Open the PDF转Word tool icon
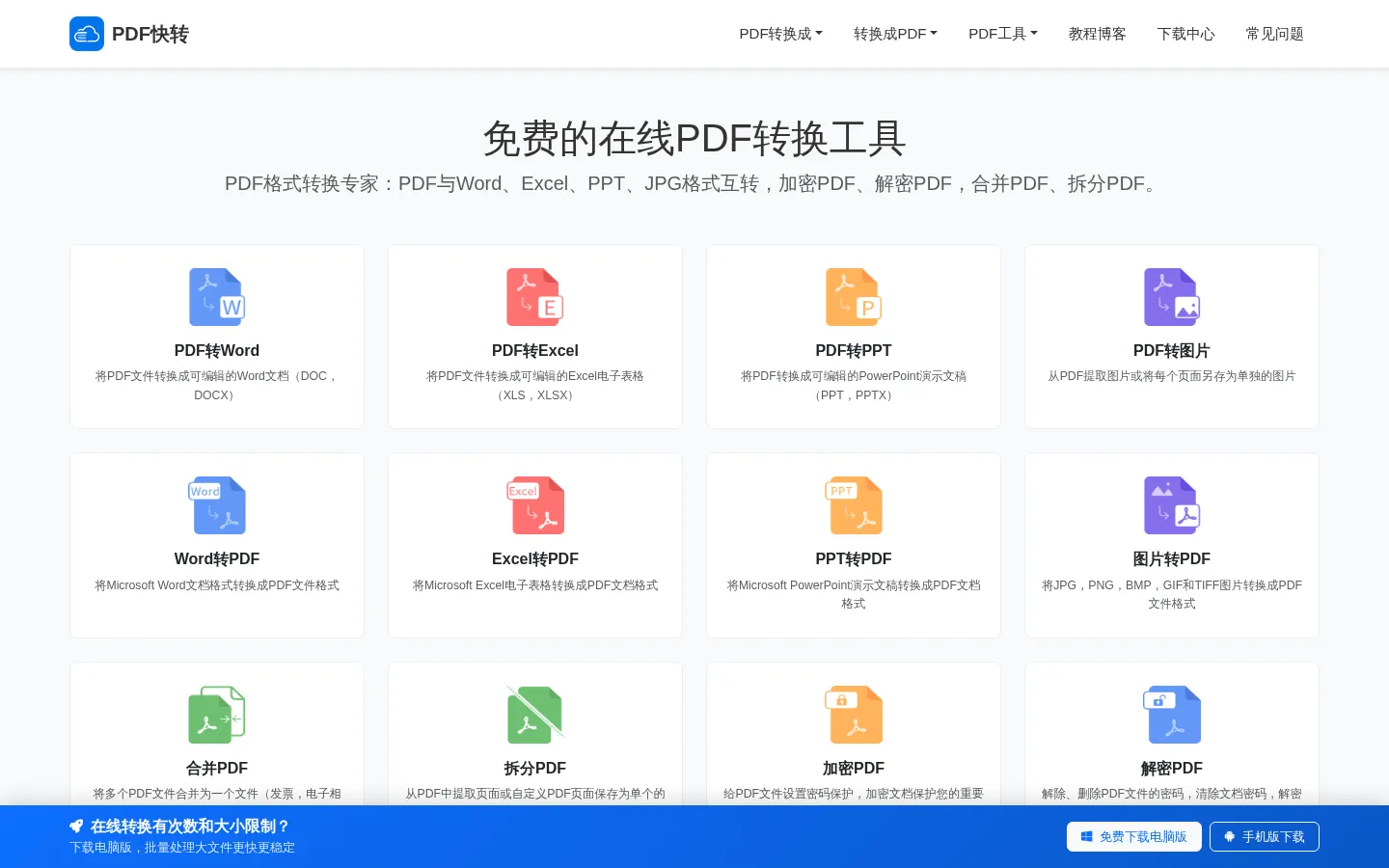Image resolution: width=1389 pixels, height=868 pixels. 217,297
